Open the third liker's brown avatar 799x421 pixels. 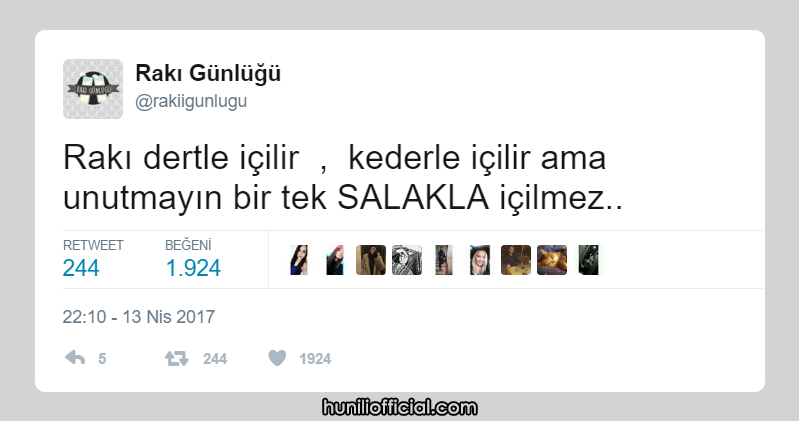[371, 260]
